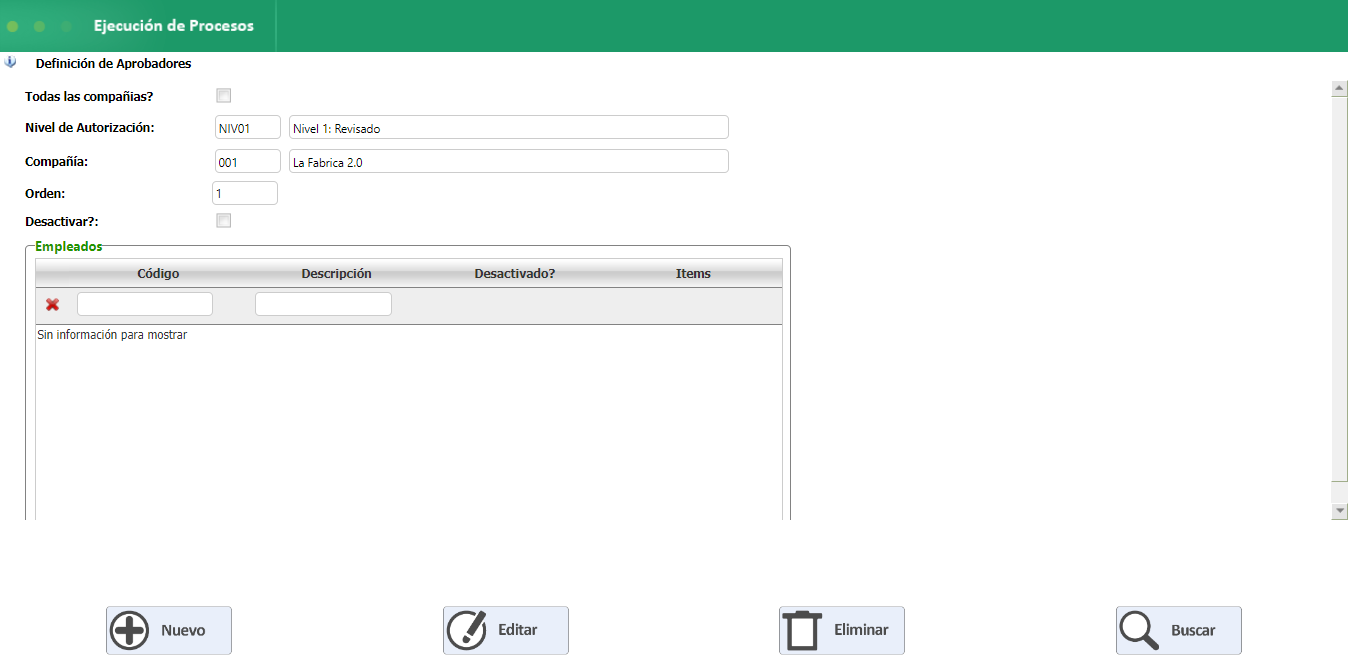
Task: Click the scrollbar up arrow
Action: point(1340,88)
